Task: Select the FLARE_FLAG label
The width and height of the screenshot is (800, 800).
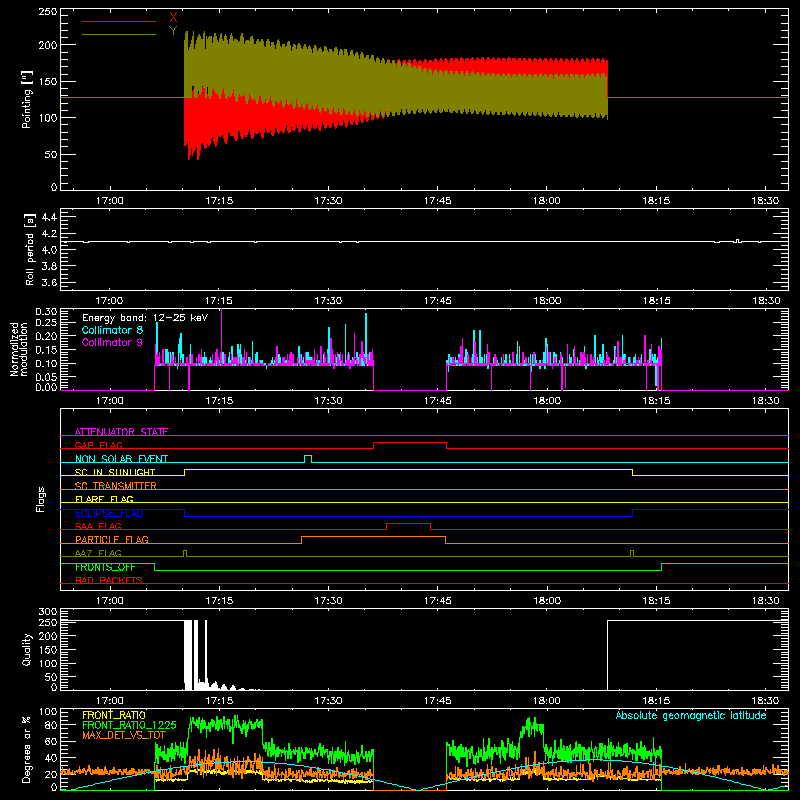Action: point(104,499)
